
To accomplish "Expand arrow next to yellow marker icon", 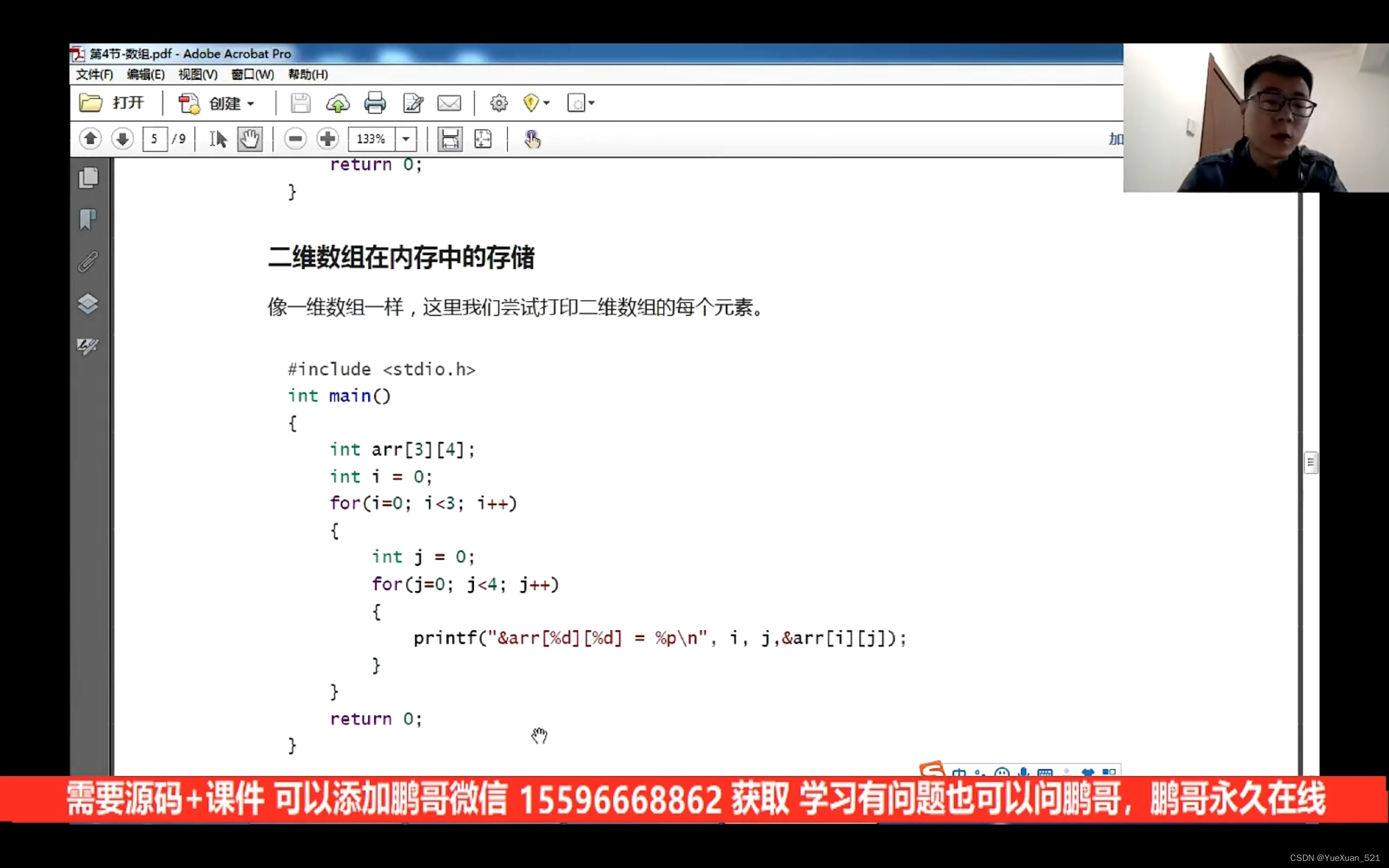I will [546, 103].
